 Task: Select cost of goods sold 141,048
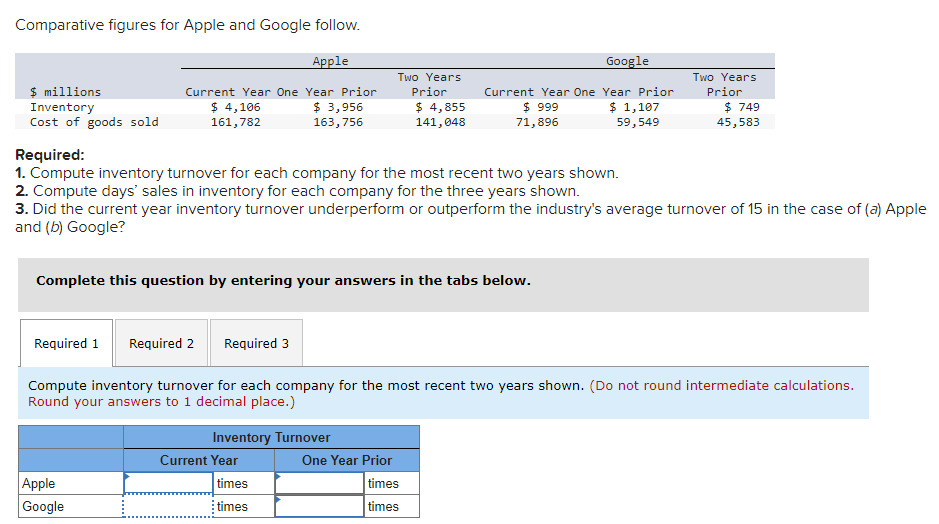click(440, 122)
